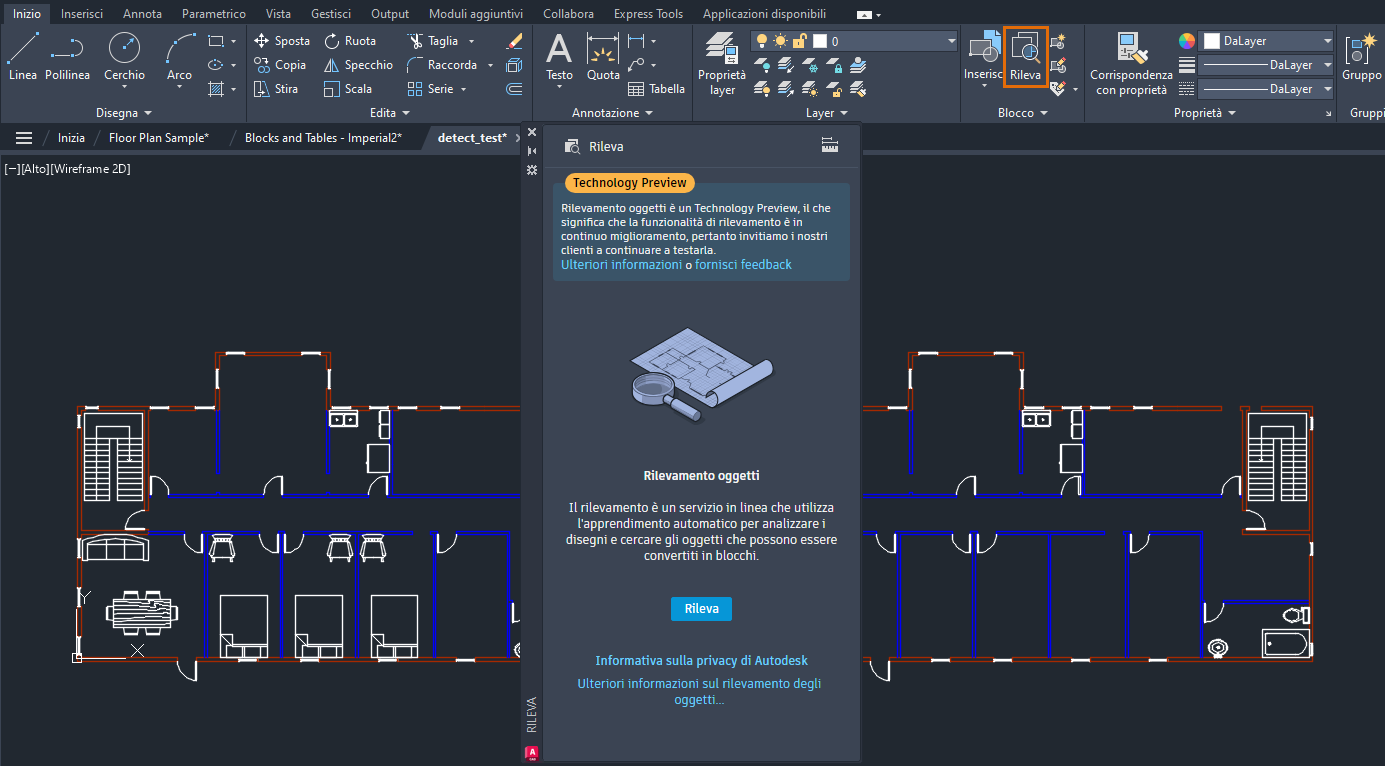Open Proprietà layer manager
Image resolution: width=1385 pixels, height=766 pixels.
(x=722, y=62)
